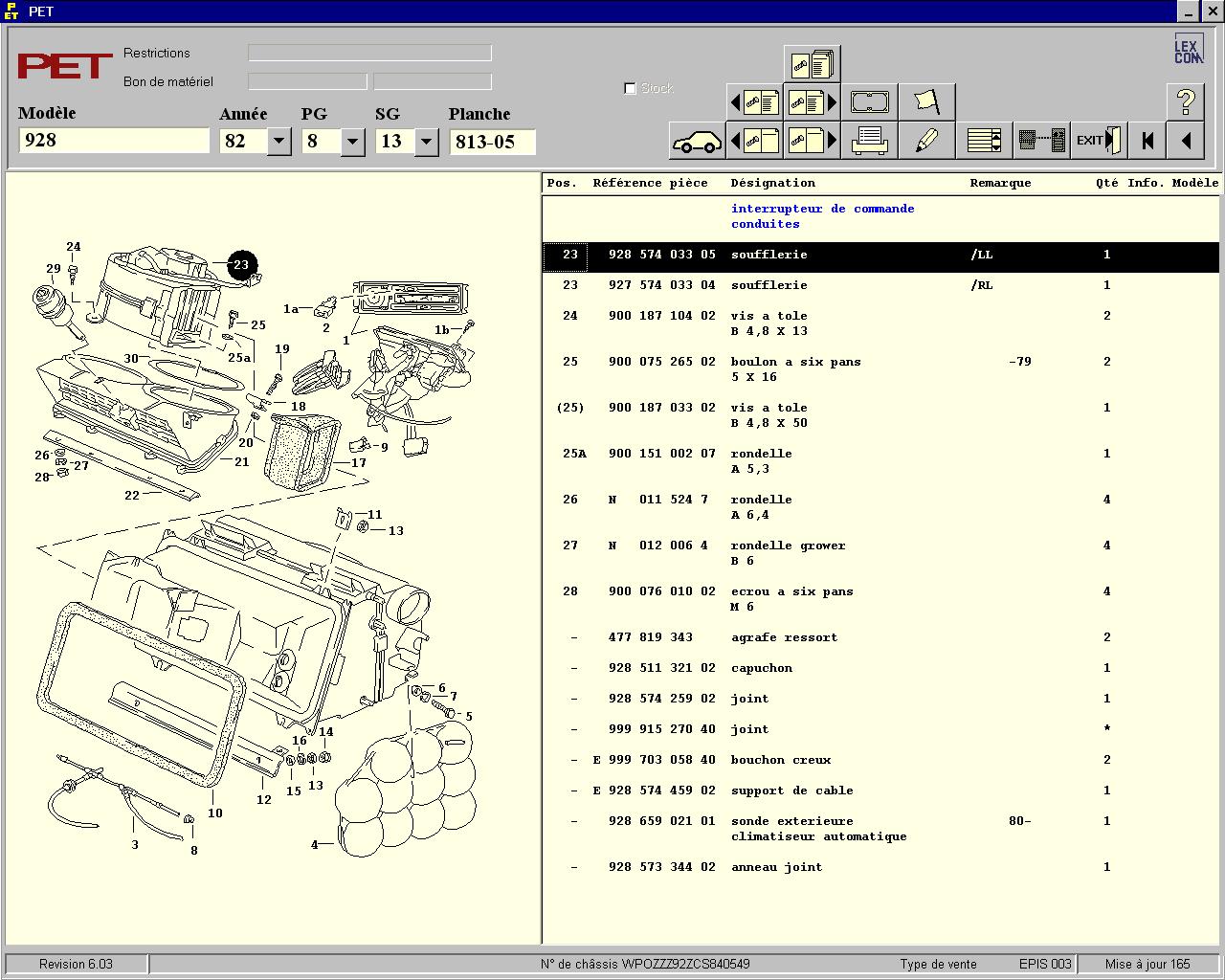
Task: Go to next blank illustration page icon
Action: click(x=812, y=142)
